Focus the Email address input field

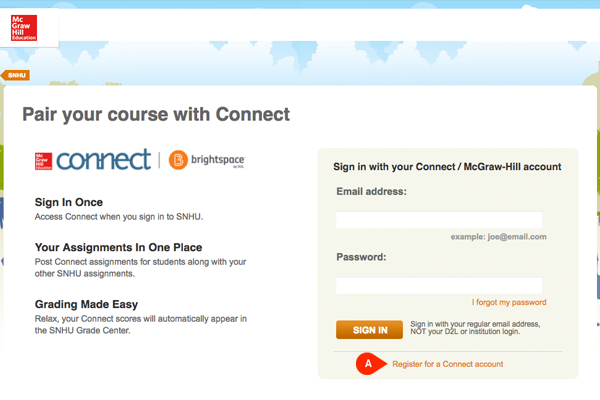[439, 220]
